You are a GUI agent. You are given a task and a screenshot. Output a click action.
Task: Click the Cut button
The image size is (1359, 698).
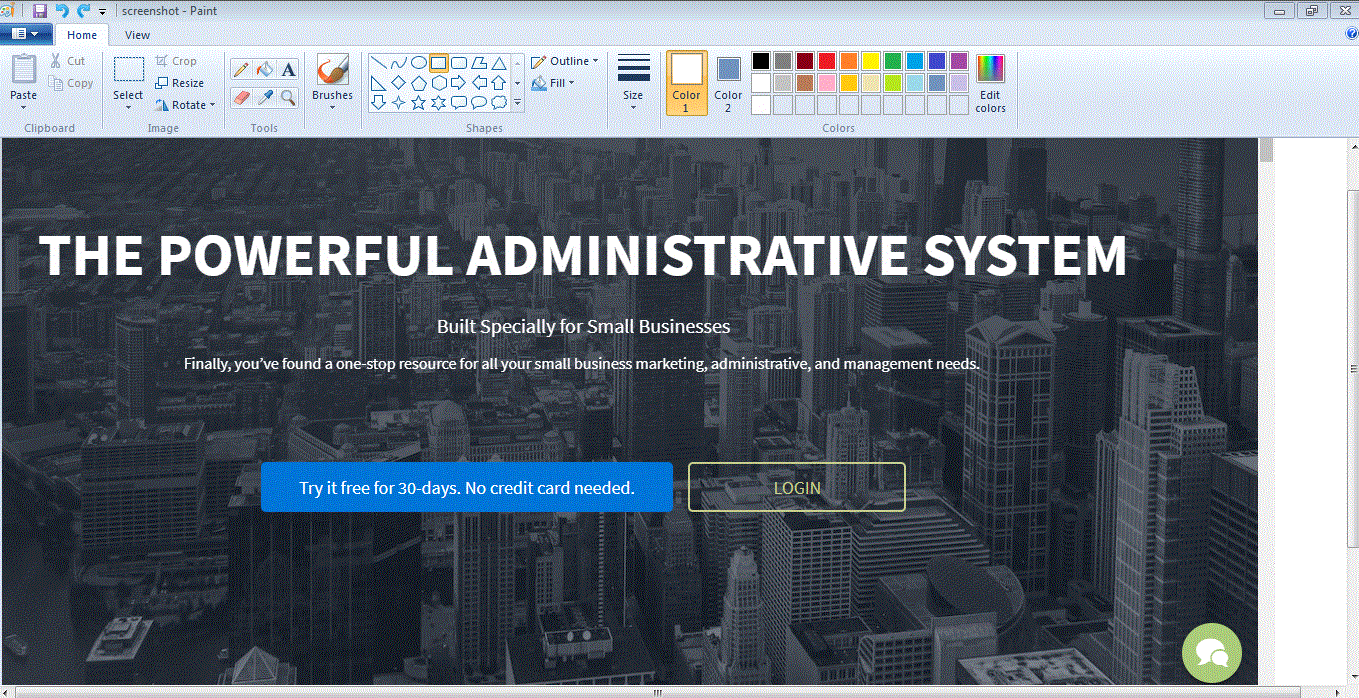68,61
